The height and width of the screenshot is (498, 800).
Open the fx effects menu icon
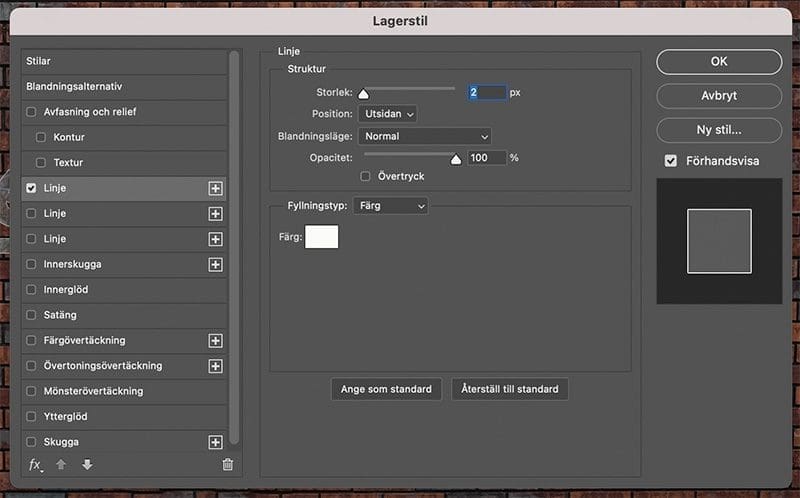pos(35,465)
